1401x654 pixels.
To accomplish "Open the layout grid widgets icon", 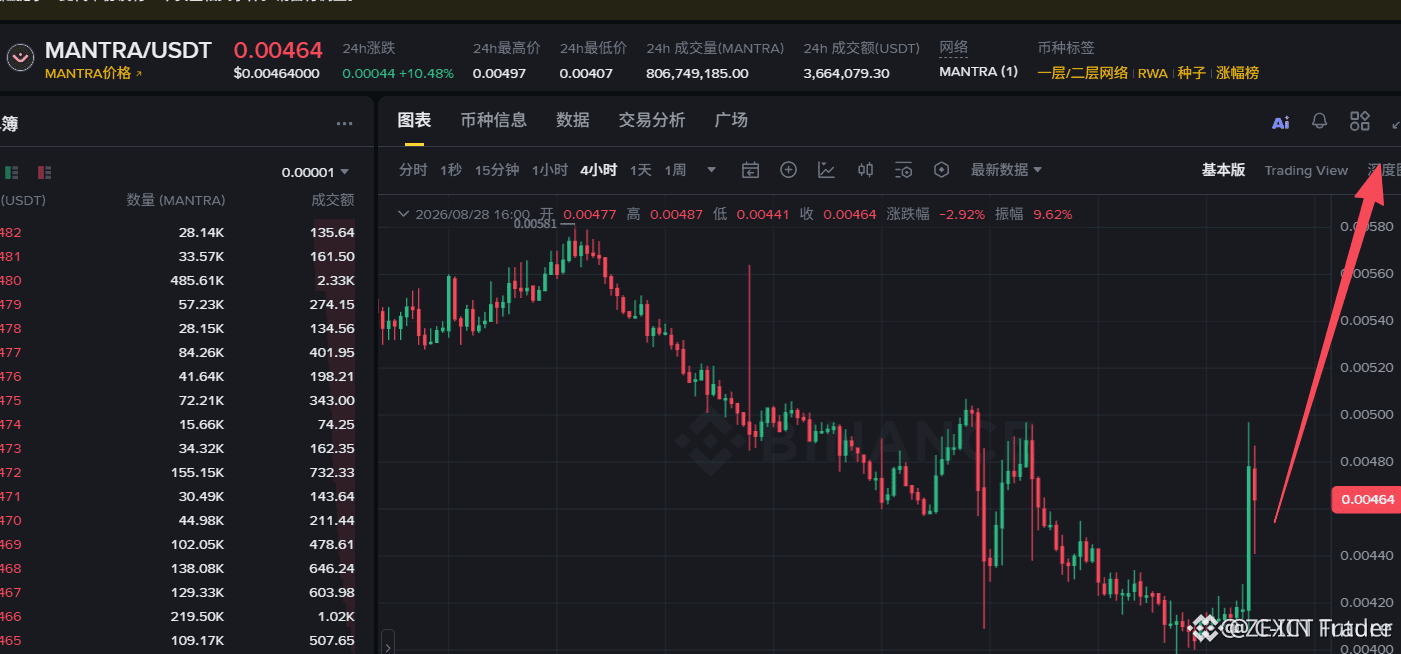I will point(1360,121).
